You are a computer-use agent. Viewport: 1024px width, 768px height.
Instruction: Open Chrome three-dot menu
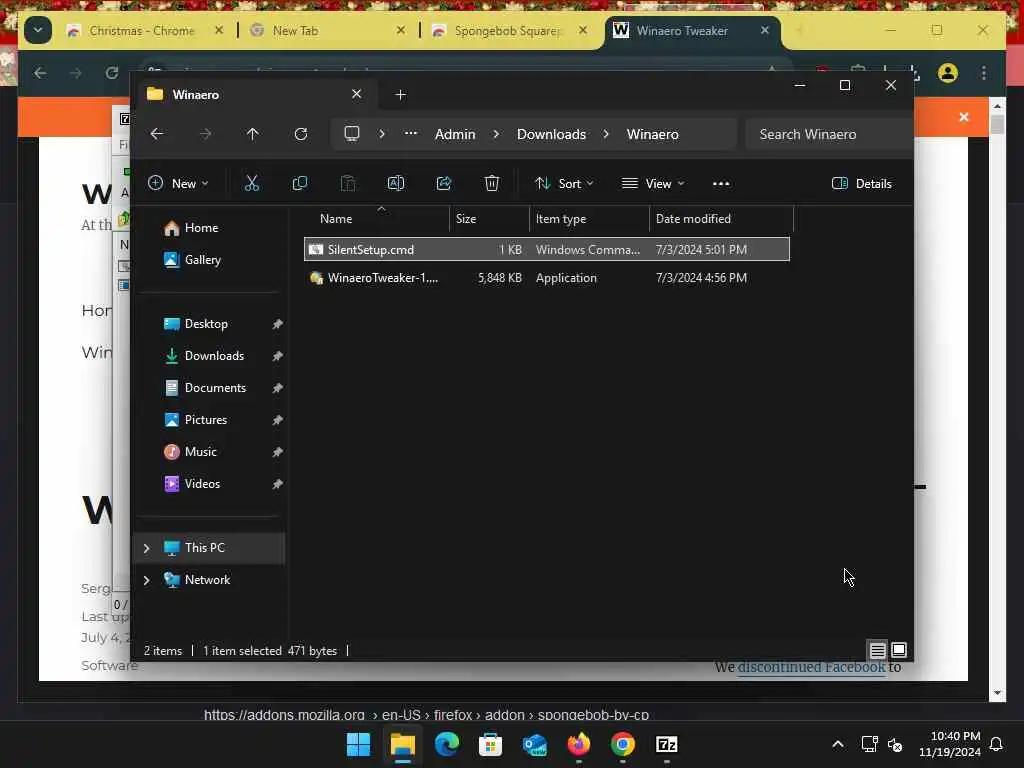984,73
